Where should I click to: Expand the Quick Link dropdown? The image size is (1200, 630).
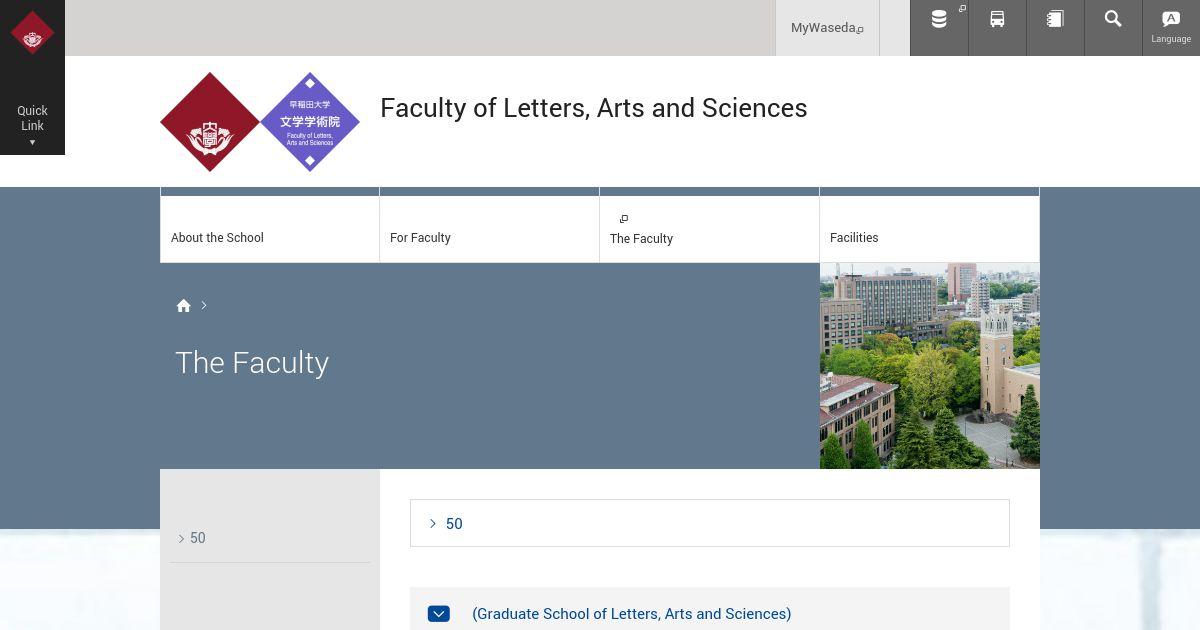(32, 125)
